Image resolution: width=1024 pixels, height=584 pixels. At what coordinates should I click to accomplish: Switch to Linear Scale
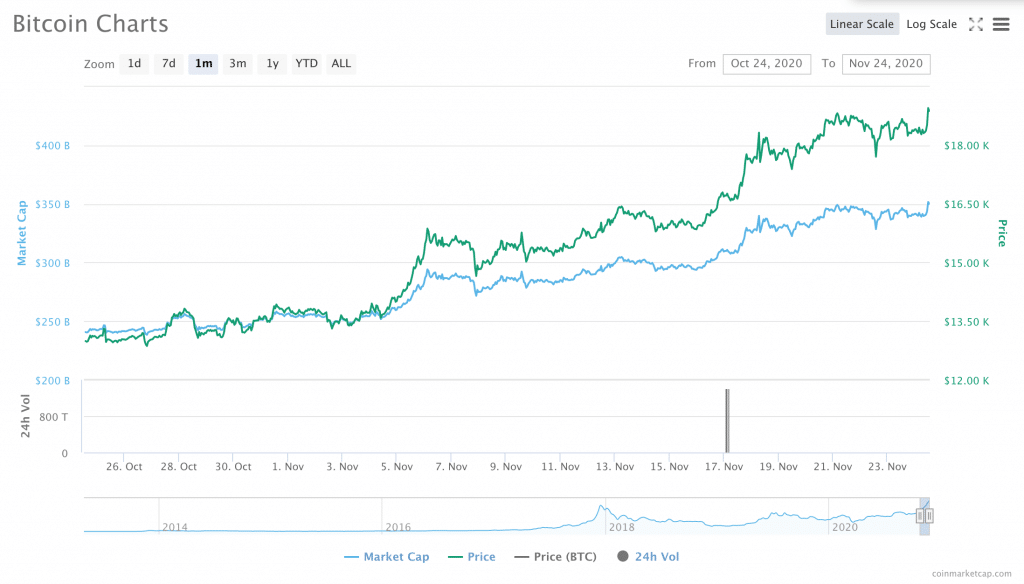861,24
